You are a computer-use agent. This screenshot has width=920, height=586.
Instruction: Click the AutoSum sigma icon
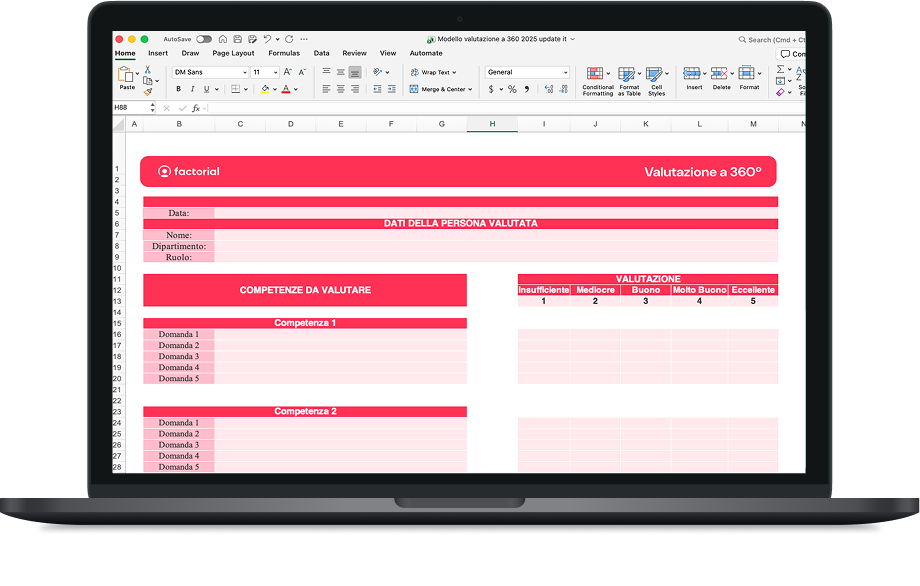tap(780, 70)
